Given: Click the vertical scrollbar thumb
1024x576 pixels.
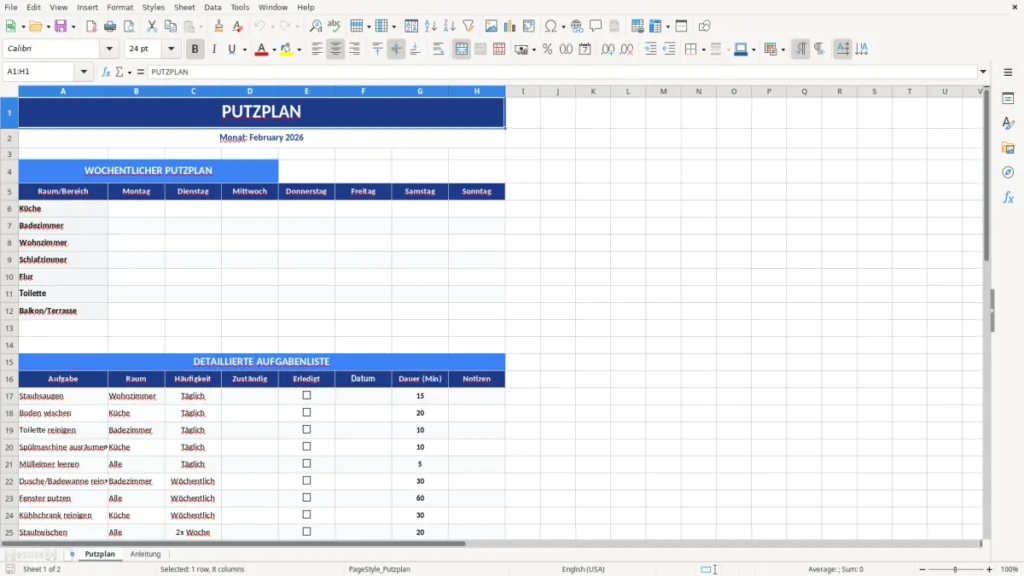Looking at the screenshot, I should [x=986, y=176].
